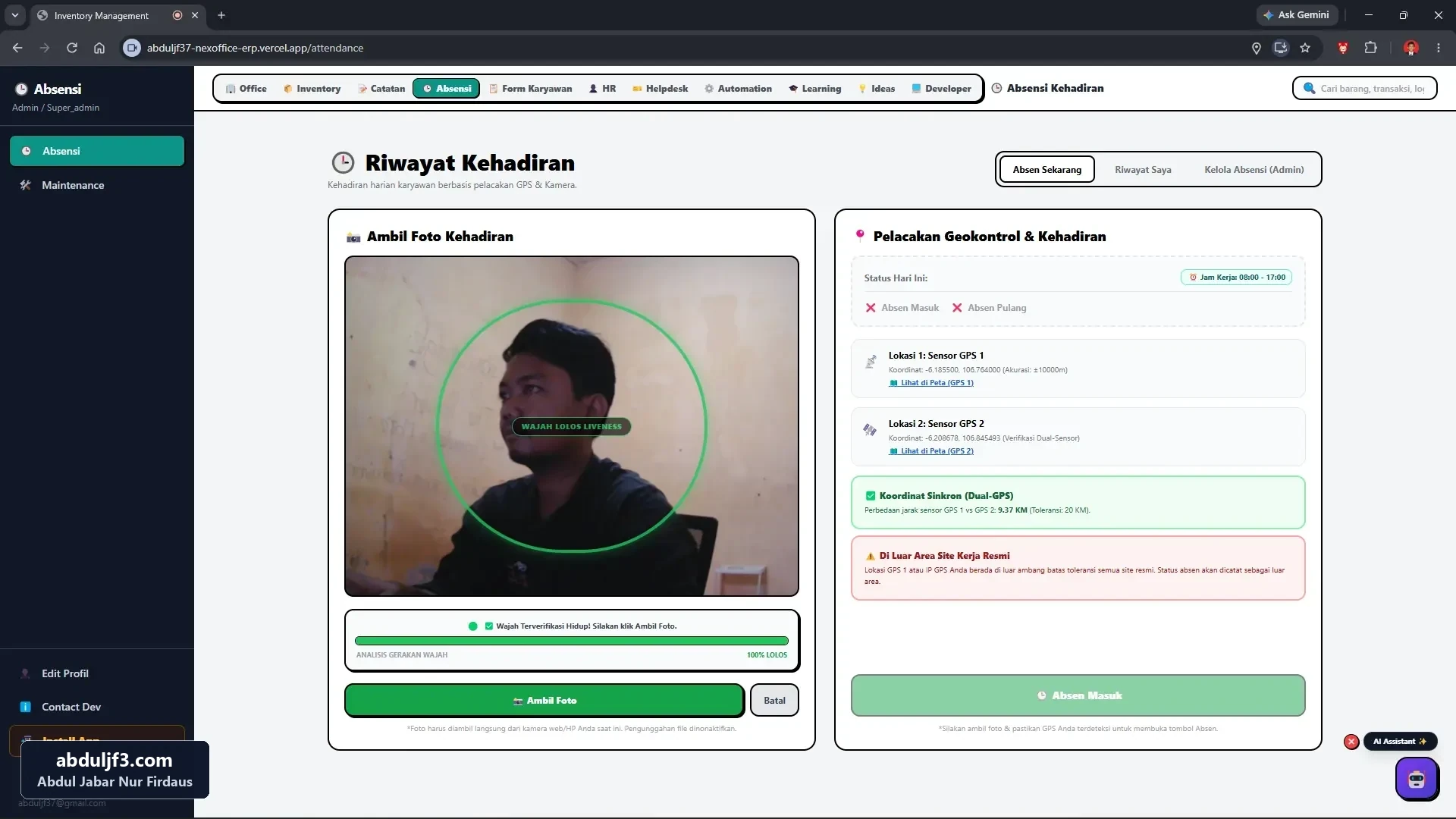The width and height of the screenshot is (1456, 819).
Task: Open the AI Assistant robot icon
Action: [x=1417, y=779]
